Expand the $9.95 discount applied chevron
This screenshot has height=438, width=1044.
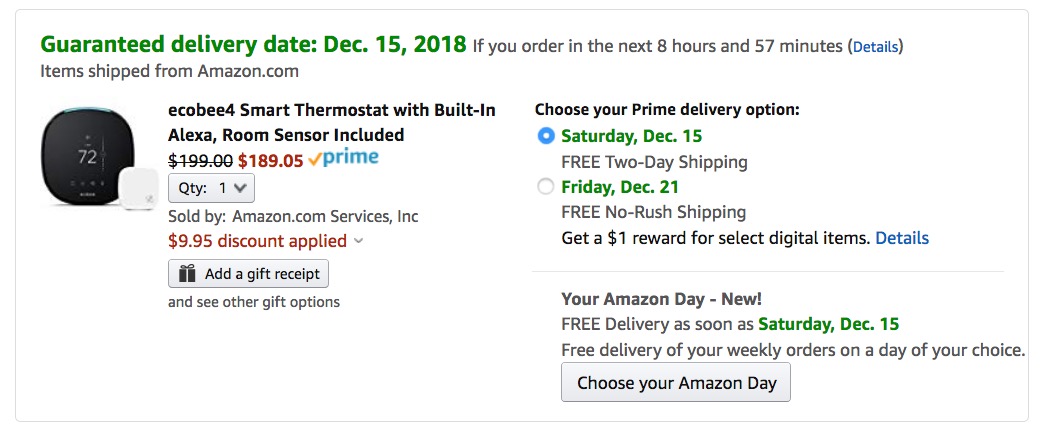click(358, 241)
